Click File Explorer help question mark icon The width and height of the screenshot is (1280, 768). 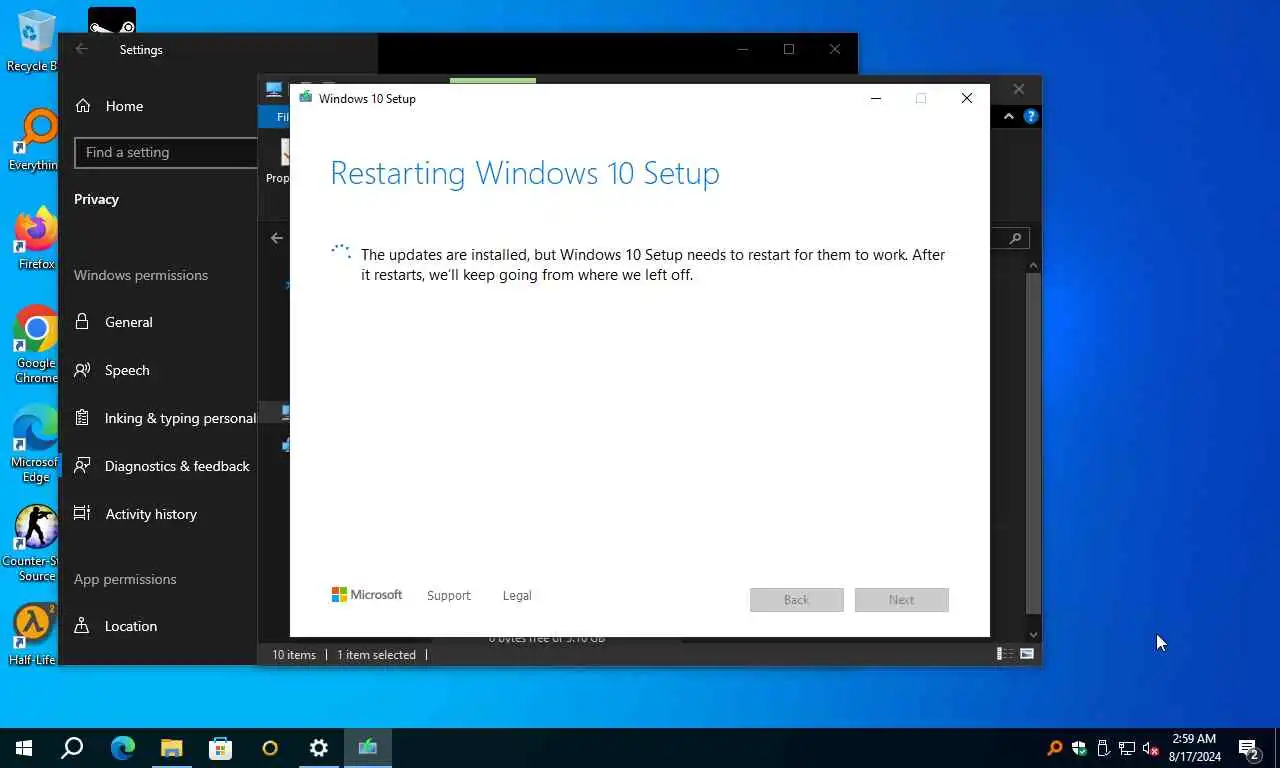1031,116
